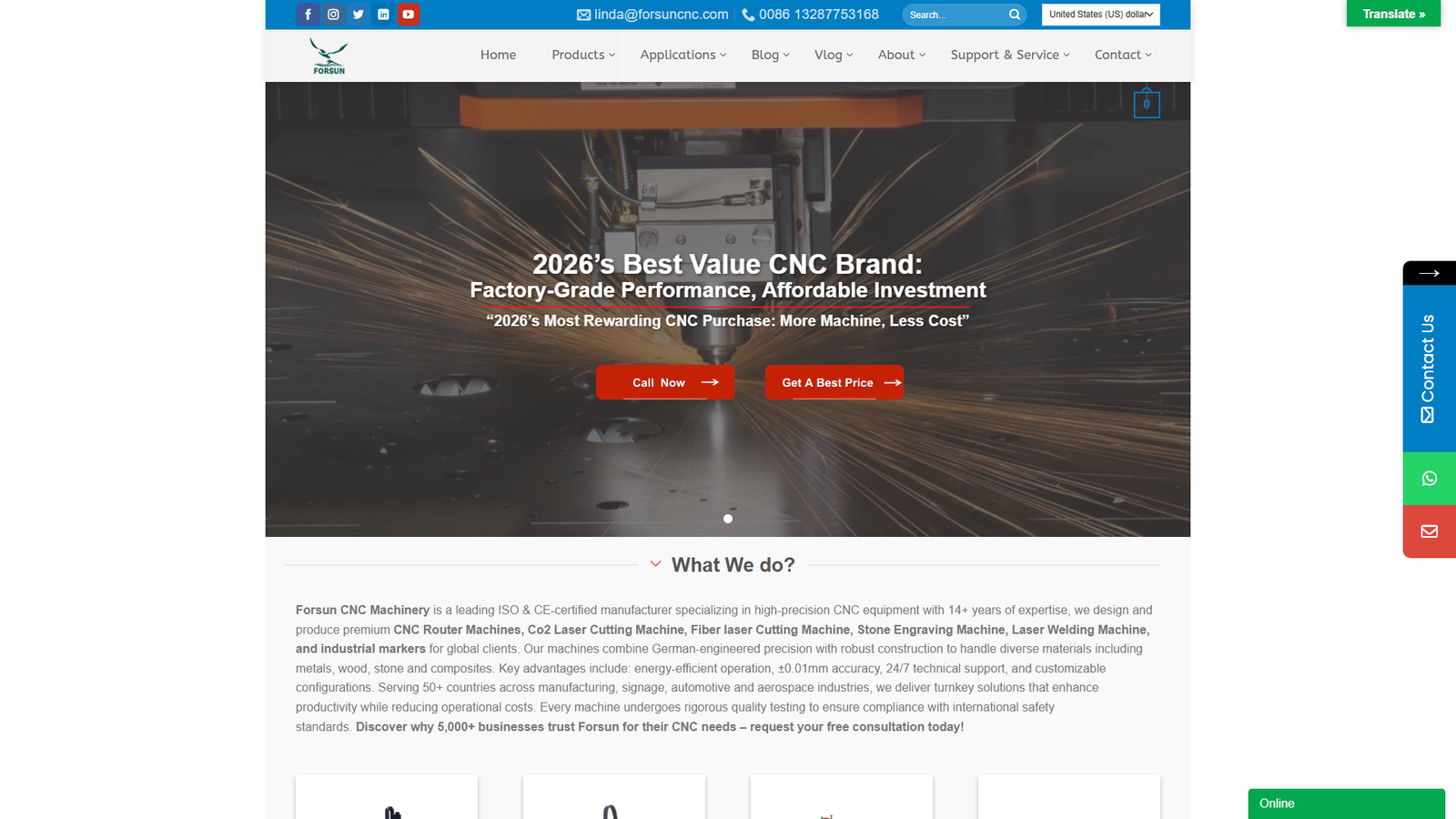The image size is (1456, 819).
Task: Select the hero slider dot indicator
Action: [x=728, y=519]
